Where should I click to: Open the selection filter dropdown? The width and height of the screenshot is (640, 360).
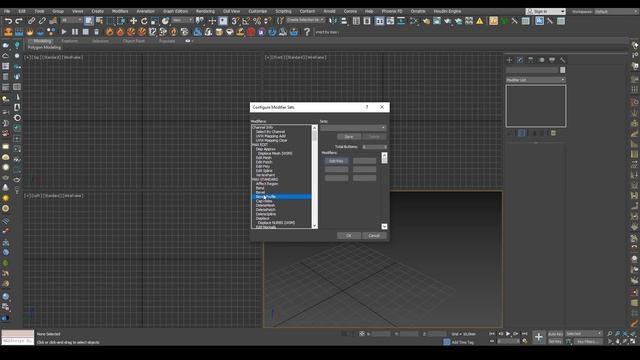click(71, 20)
